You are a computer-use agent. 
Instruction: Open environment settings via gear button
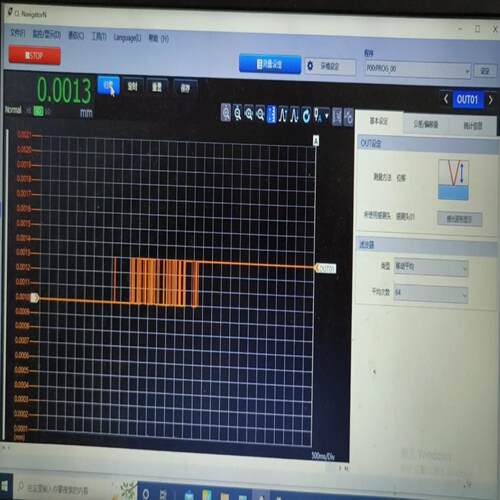tap(330, 66)
